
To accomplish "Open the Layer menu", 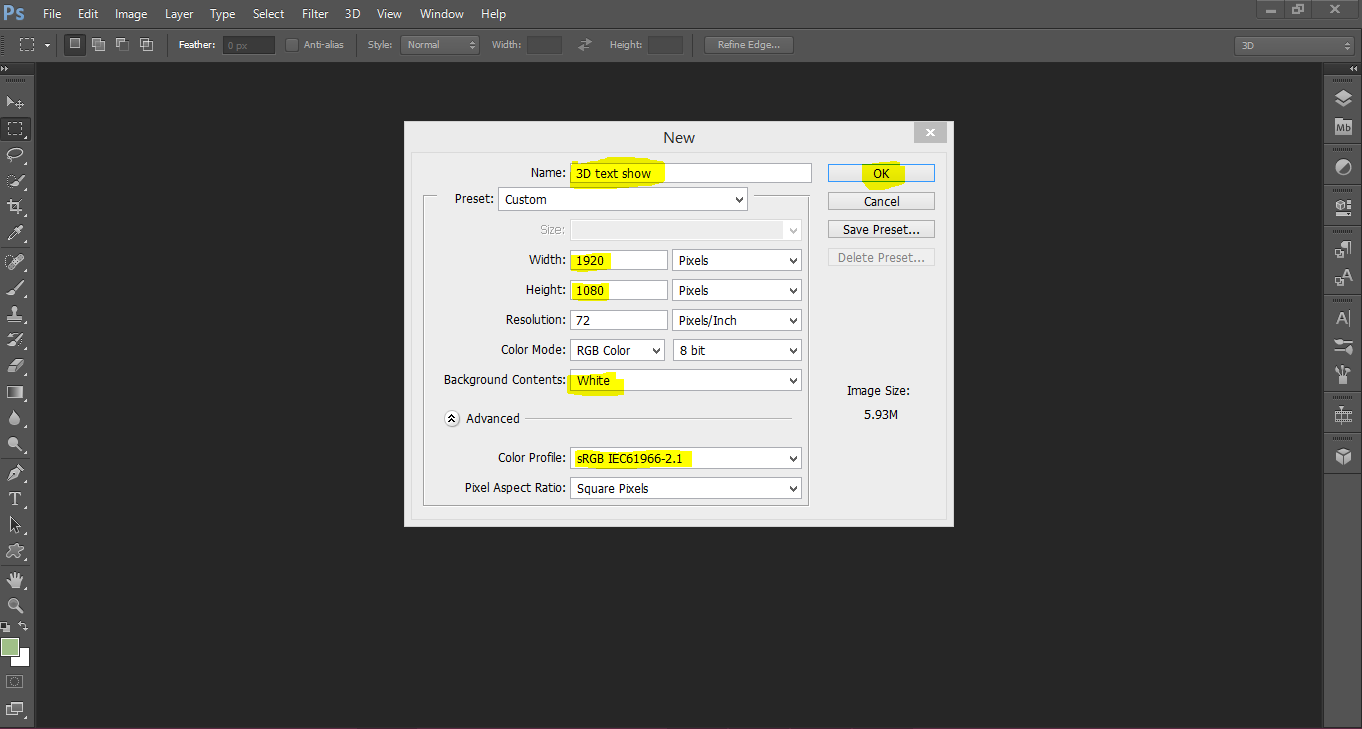I will (179, 14).
